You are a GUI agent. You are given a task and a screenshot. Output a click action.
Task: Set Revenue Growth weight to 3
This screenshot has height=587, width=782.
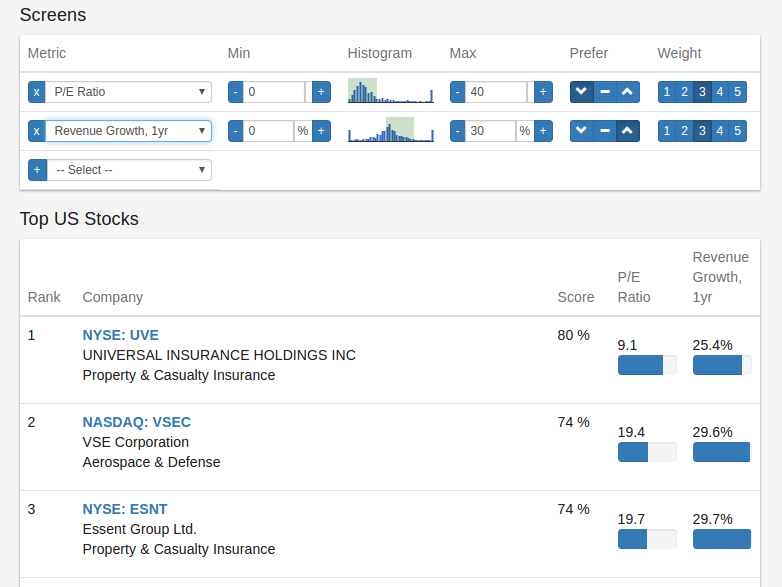pos(702,131)
